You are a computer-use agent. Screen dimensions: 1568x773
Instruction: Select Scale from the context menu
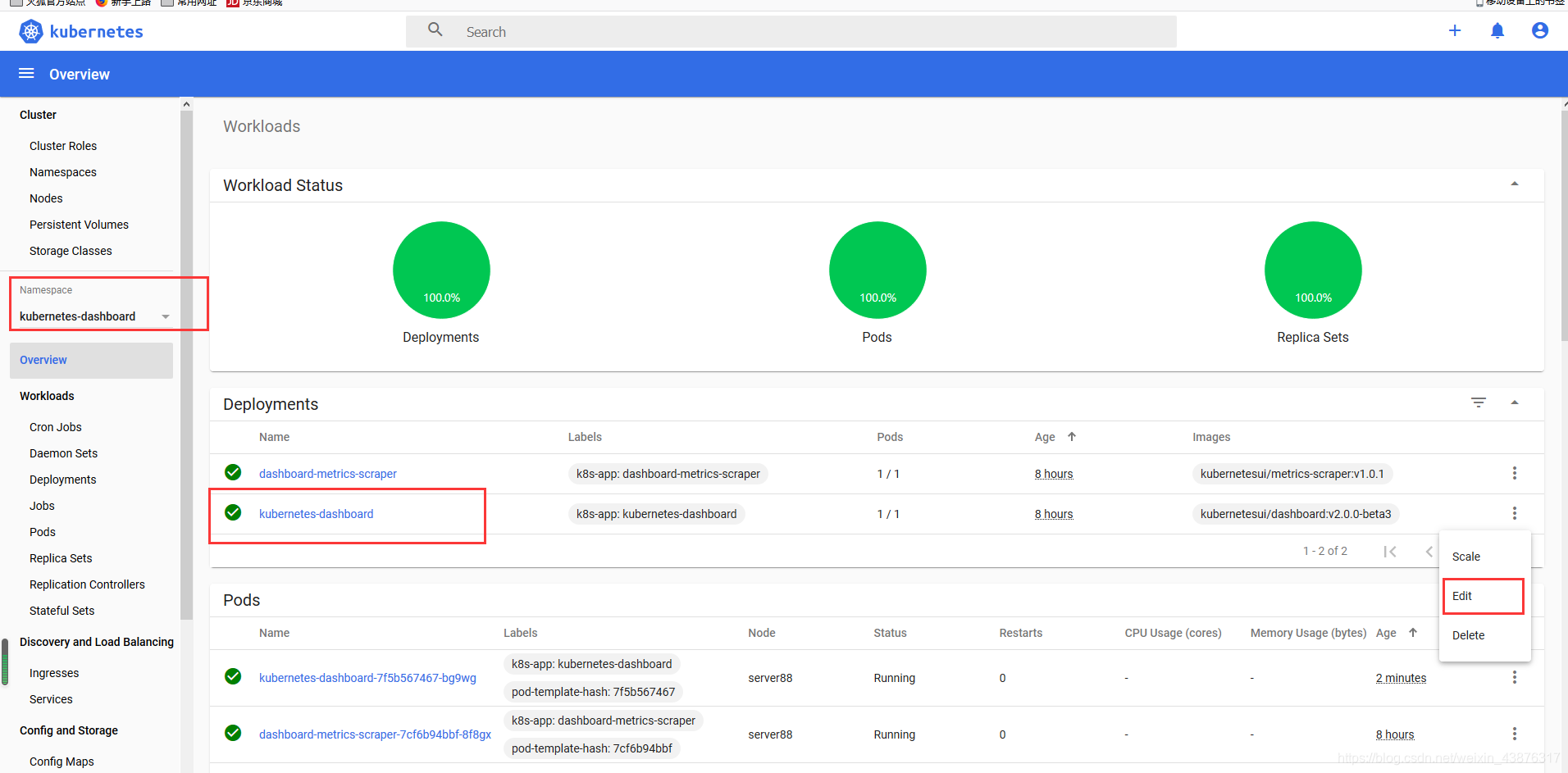pos(1484,557)
